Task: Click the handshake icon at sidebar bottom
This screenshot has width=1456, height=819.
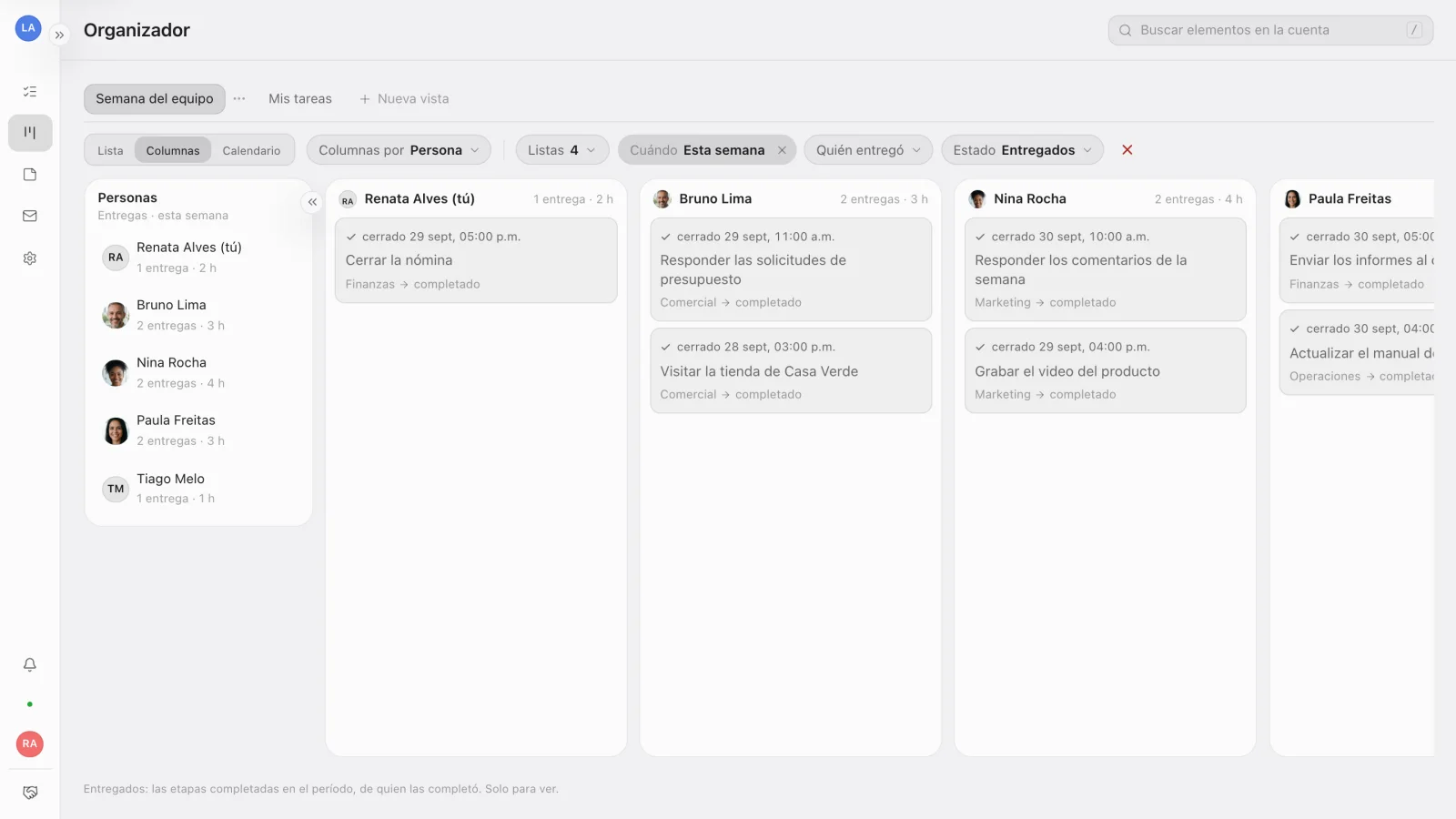Action: tap(30, 793)
